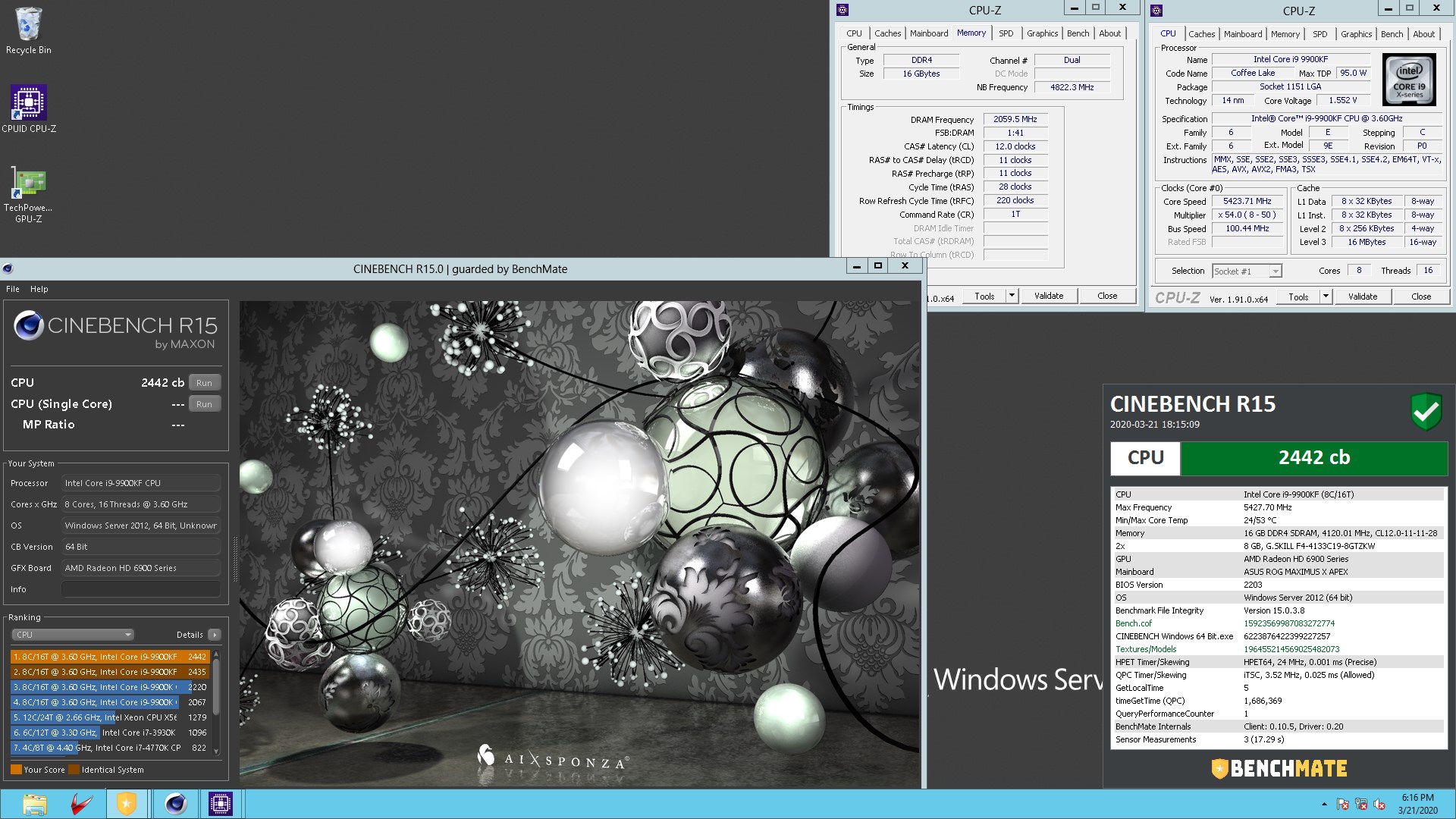Click the panel splitter handle beside render
The image size is (1456, 819).
tap(234, 559)
